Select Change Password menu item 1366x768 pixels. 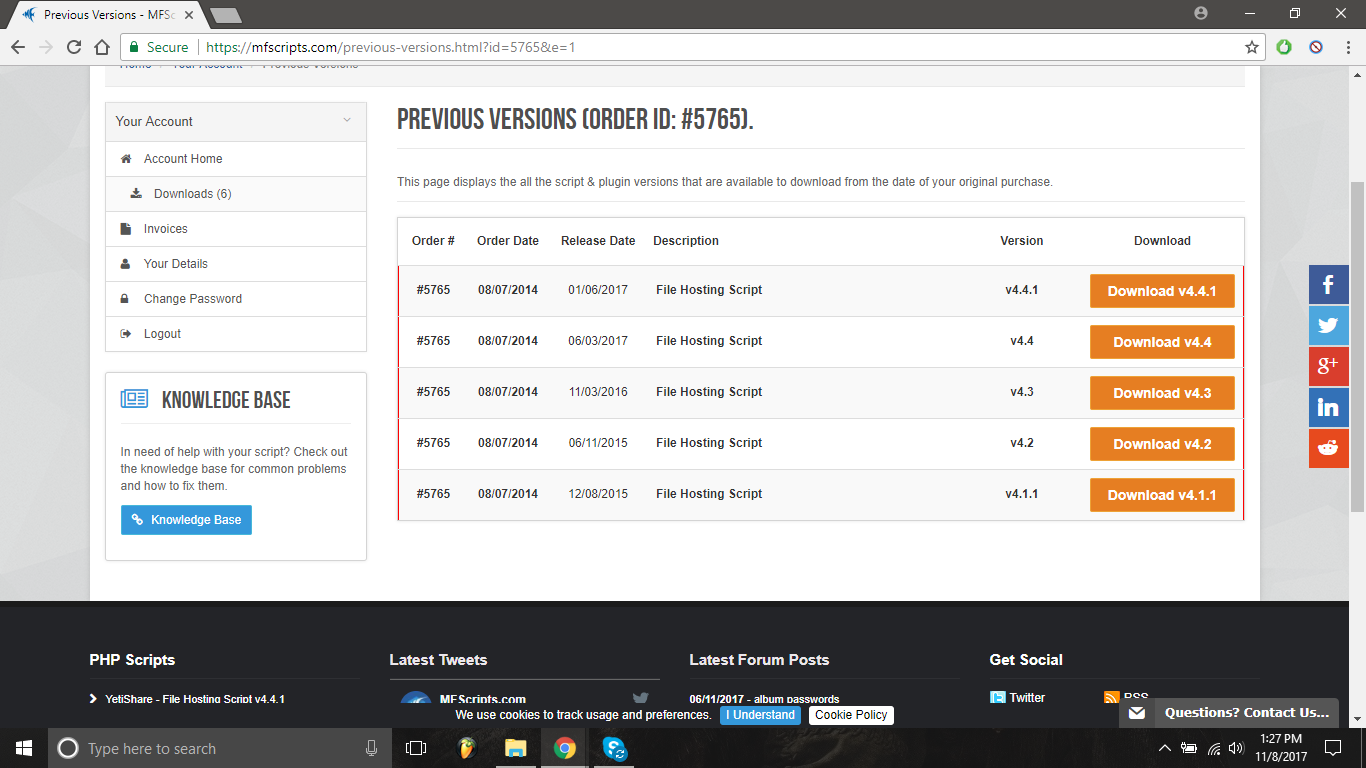192,299
